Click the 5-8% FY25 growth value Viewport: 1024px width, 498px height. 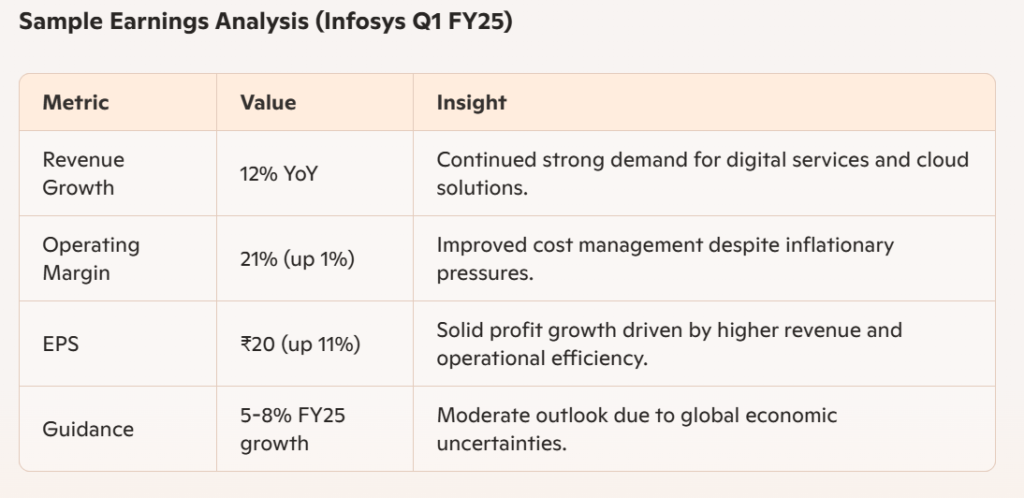(x=293, y=428)
